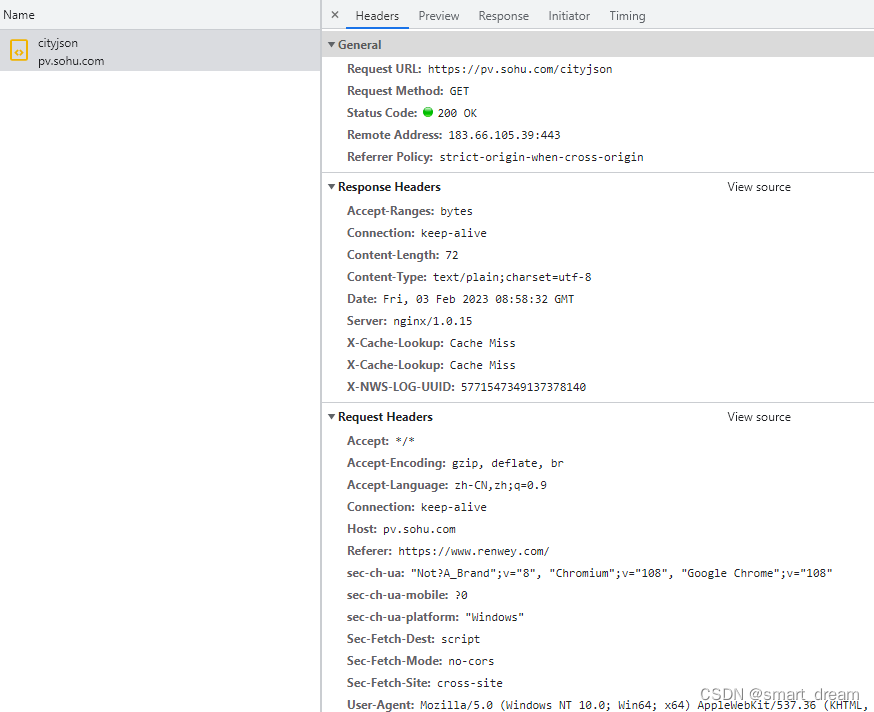Image resolution: width=874 pixels, height=712 pixels.
Task: Click the Accept-Encoding gzip, deflate, br value
Action: (507, 463)
